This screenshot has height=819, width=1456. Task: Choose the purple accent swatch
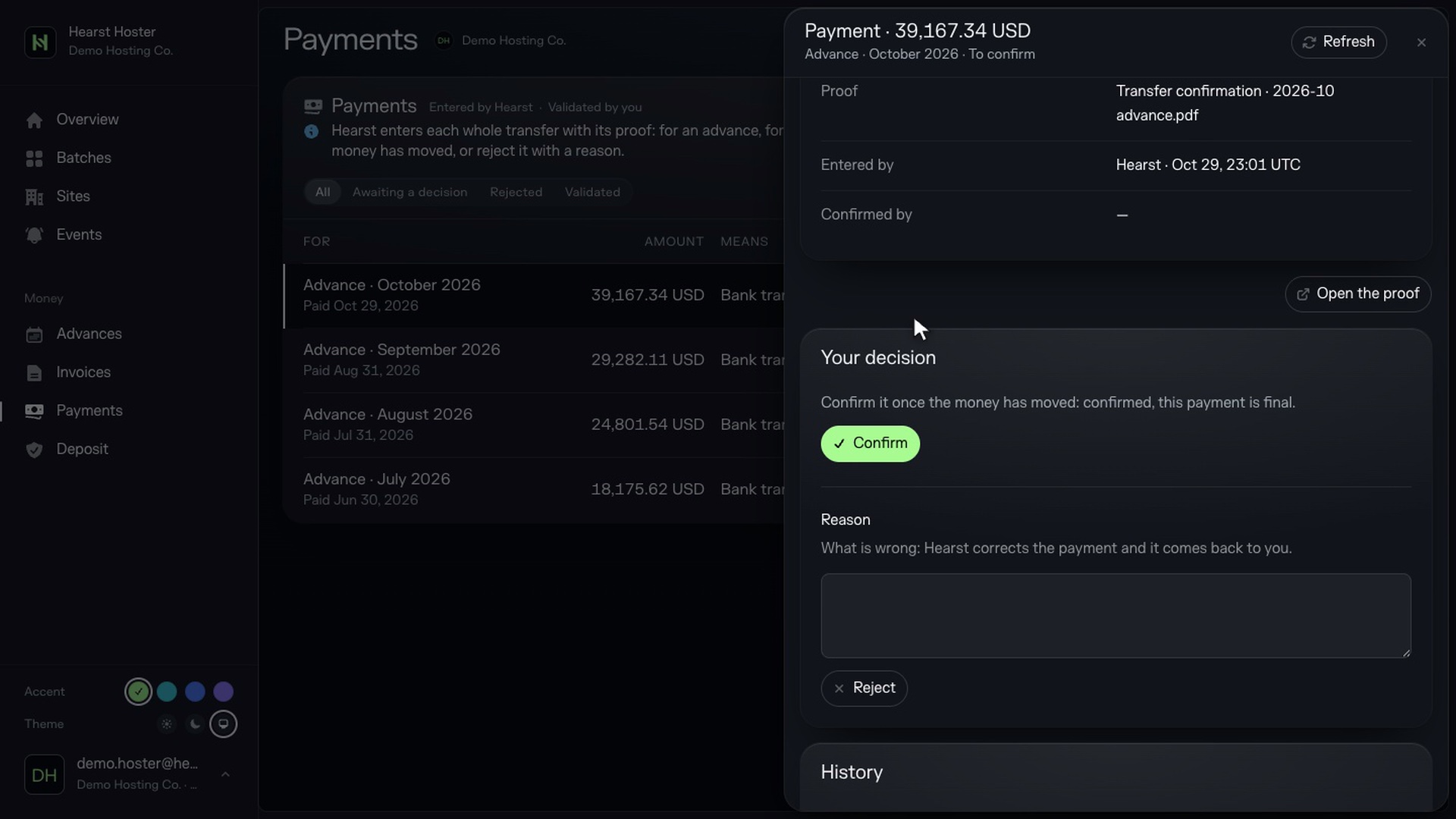point(223,692)
